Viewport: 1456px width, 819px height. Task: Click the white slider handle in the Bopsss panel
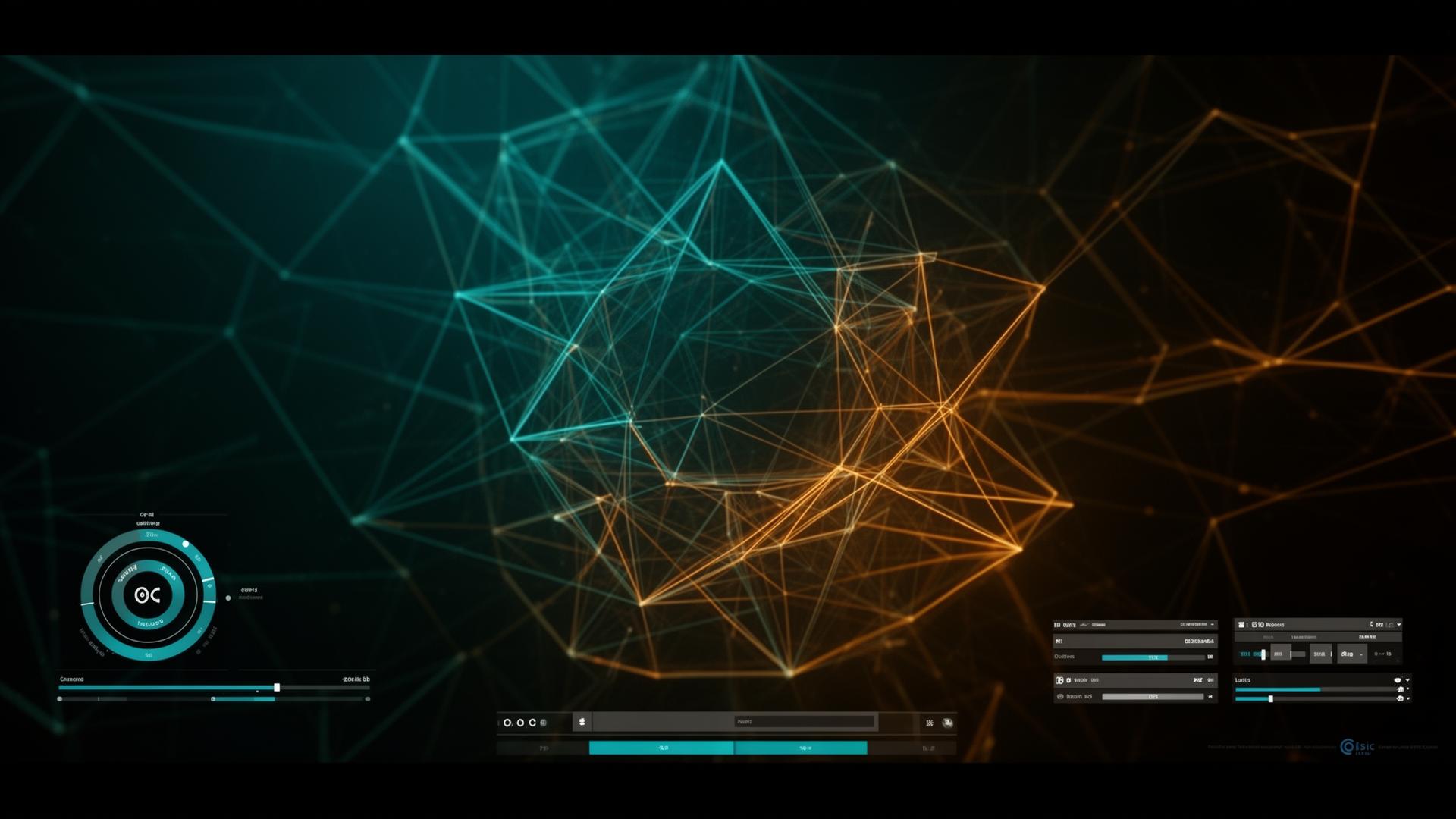pos(1263,654)
